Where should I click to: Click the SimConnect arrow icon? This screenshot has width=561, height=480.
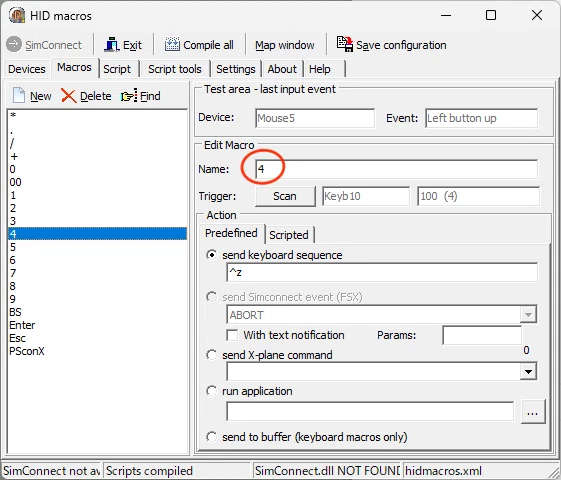click(14, 44)
